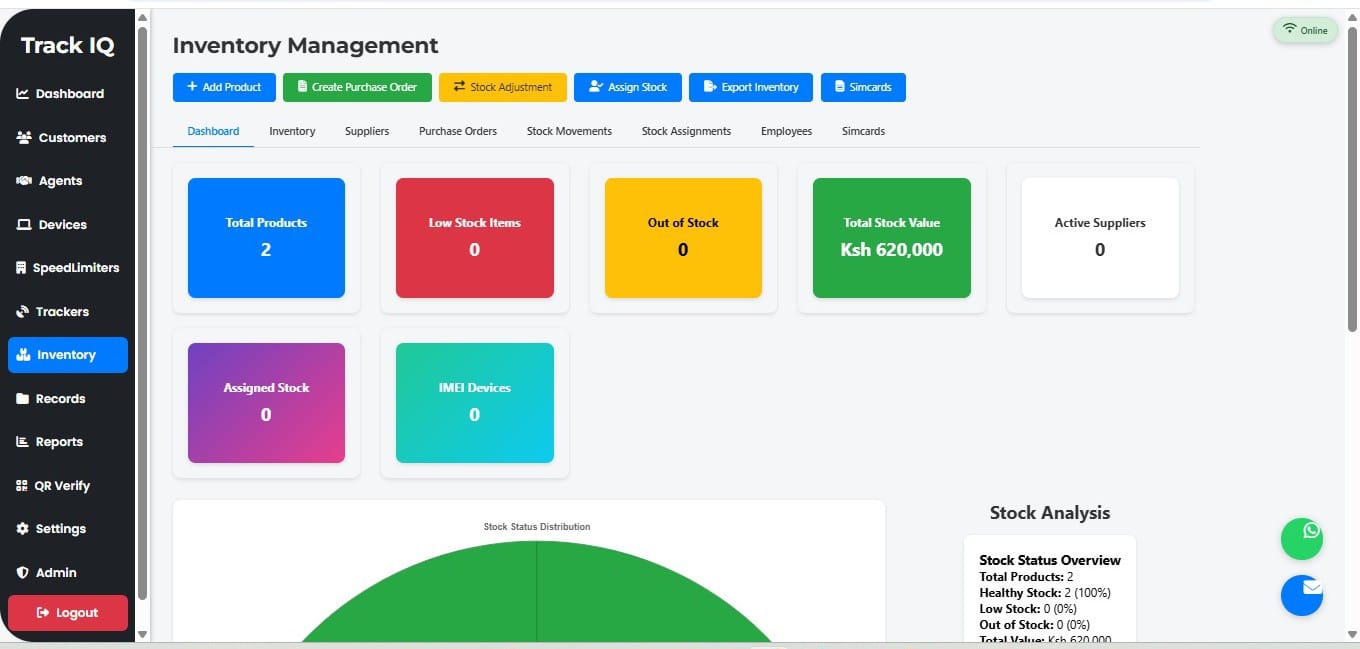Open the QR Verify section

point(24,485)
